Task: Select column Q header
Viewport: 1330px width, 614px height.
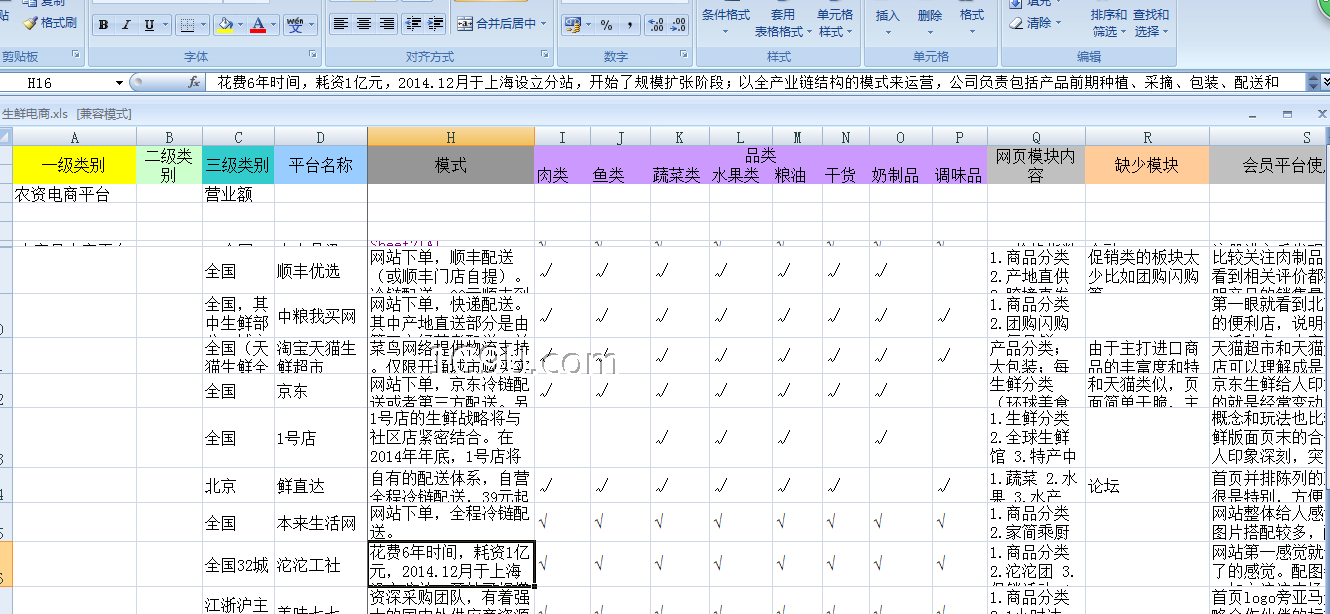Action: coord(1036,137)
